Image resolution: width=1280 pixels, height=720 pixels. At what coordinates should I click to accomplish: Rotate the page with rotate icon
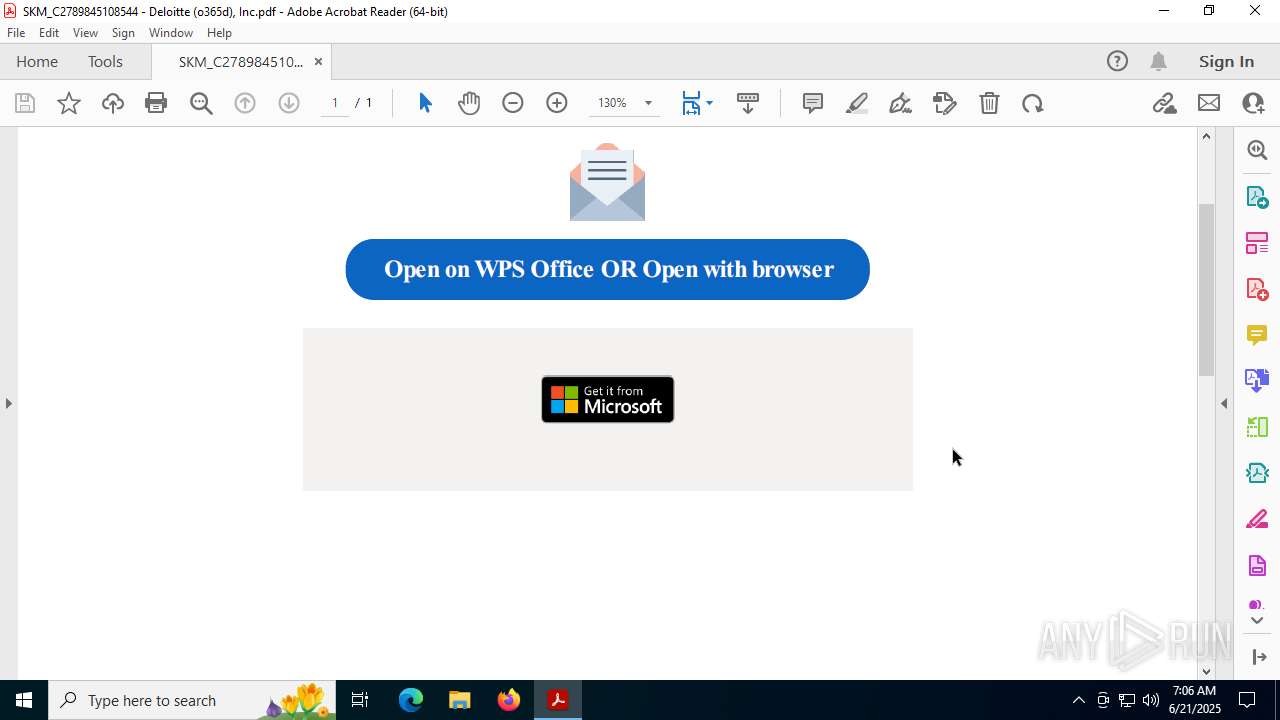tap(1033, 103)
